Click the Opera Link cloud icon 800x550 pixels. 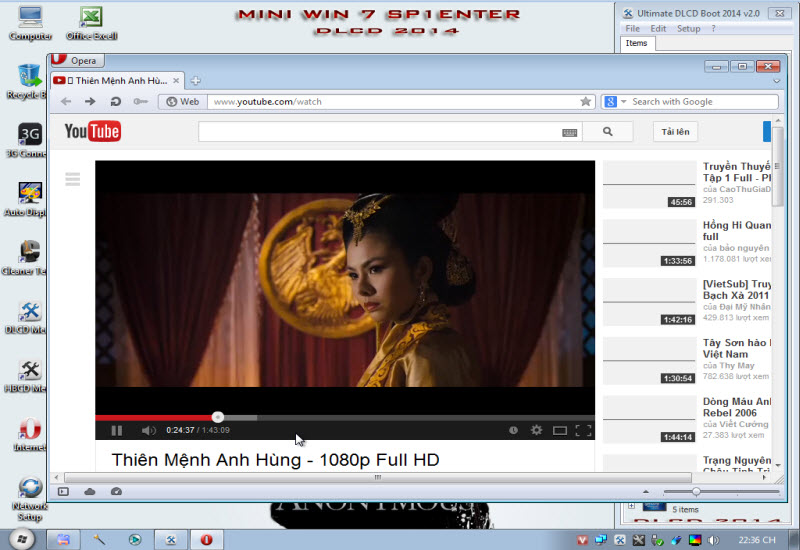(90, 492)
